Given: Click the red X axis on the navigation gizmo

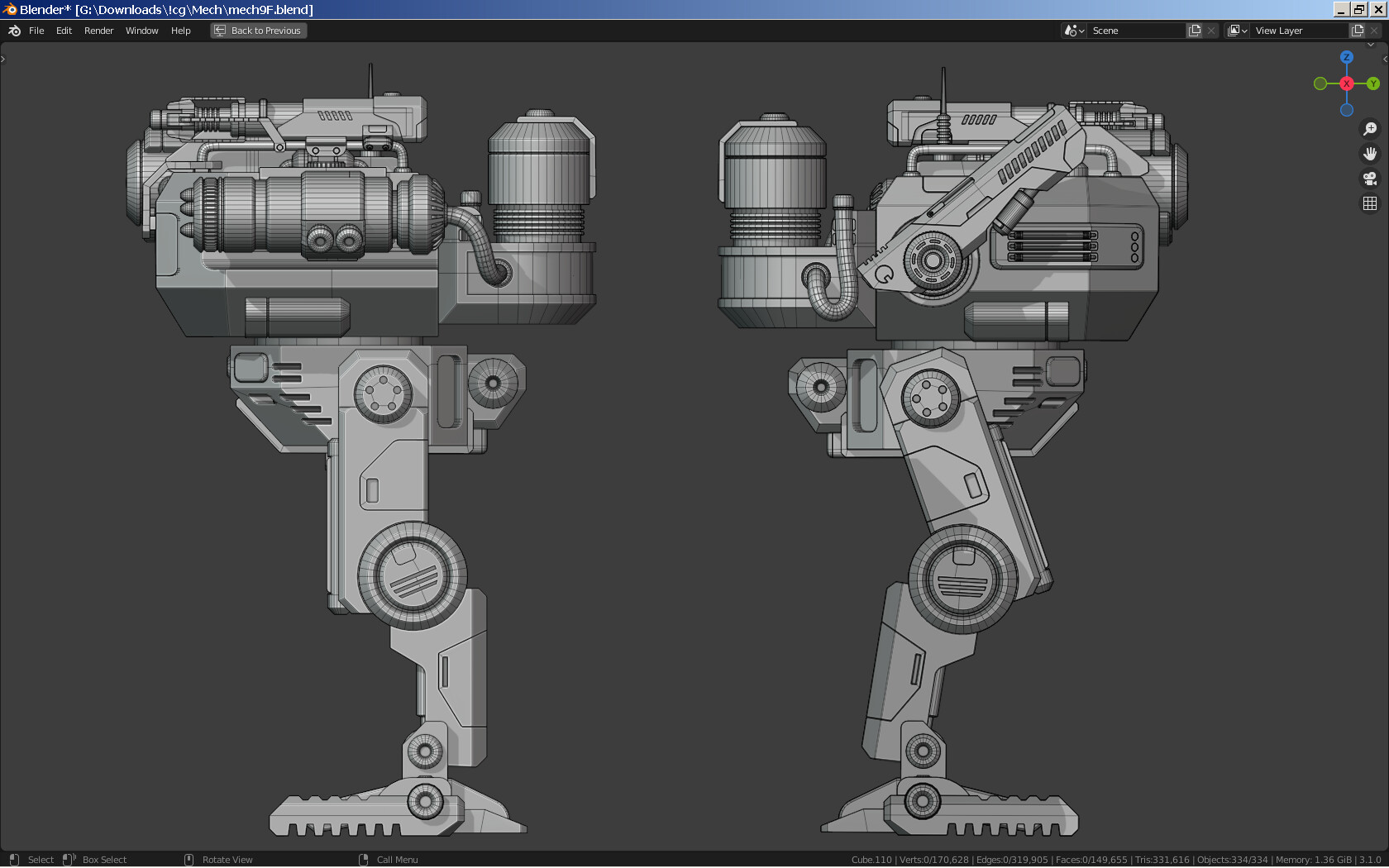Looking at the screenshot, I should click(1346, 83).
